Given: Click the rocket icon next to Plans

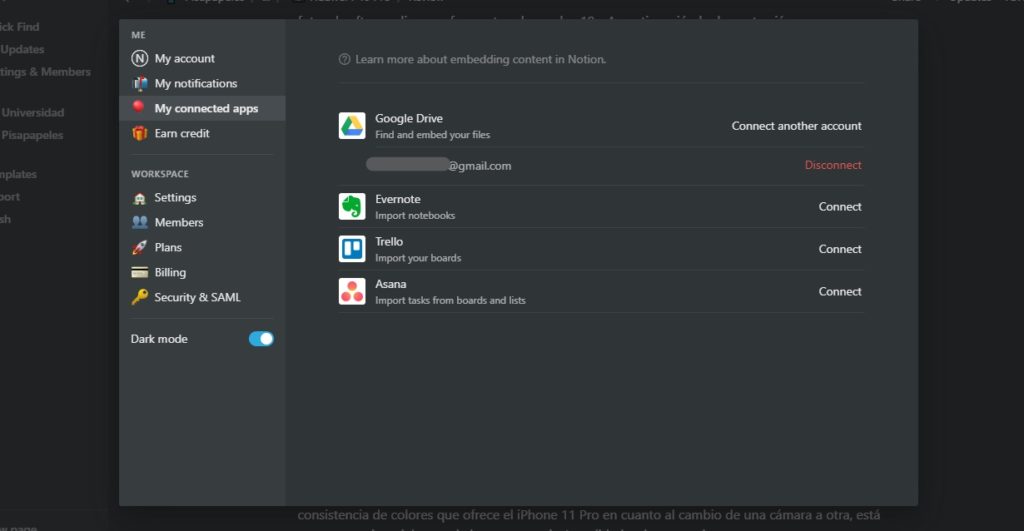Looking at the screenshot, I should point(139,247).
